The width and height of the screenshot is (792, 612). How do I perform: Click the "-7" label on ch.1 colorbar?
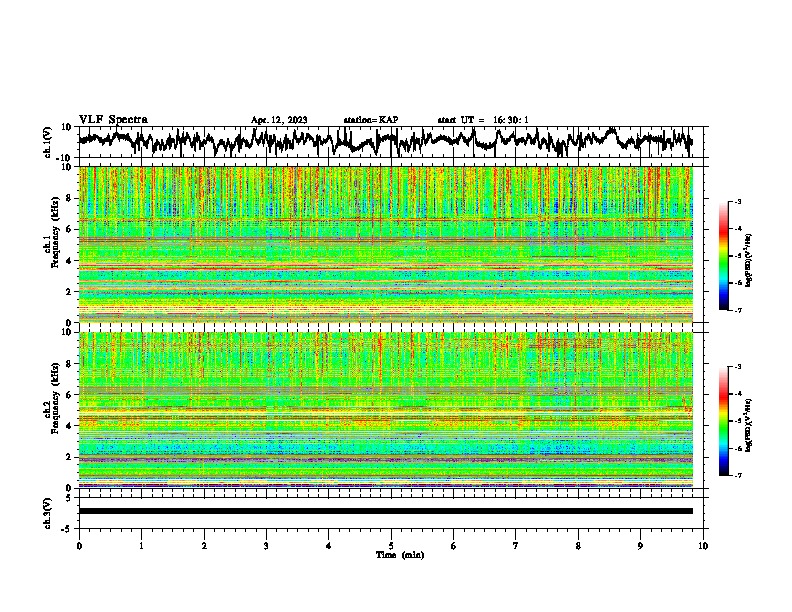(x=738, y=311)
